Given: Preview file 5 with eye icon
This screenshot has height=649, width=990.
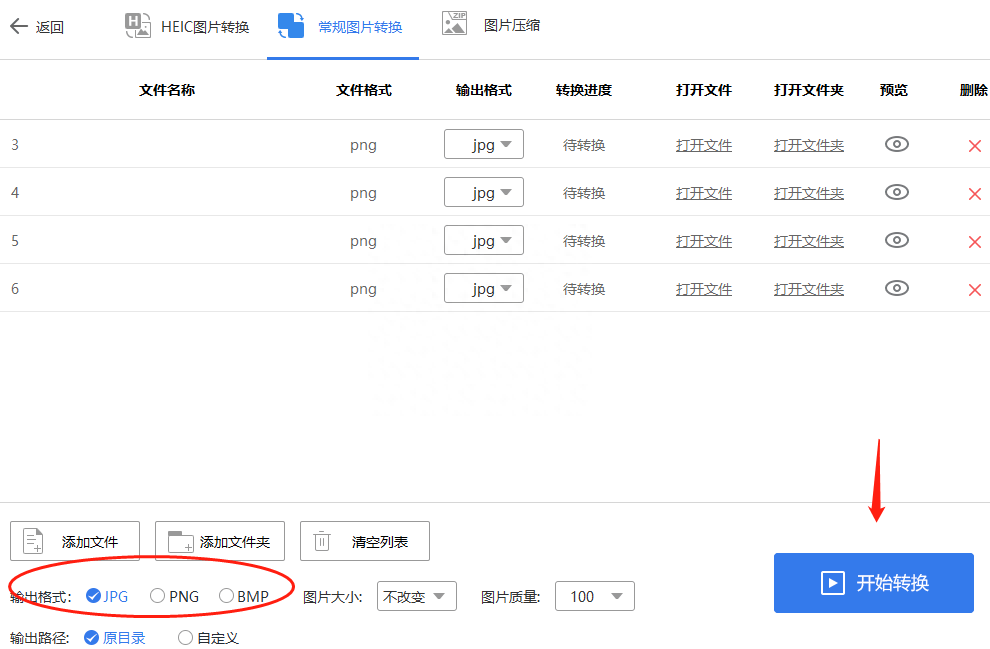Looking at the screenshot, I should click(897, 240).
